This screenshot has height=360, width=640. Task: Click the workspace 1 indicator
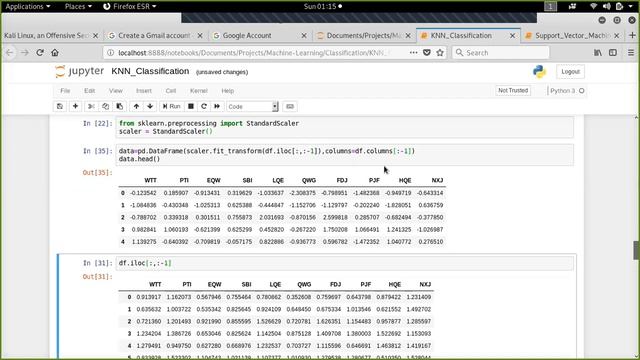pyautogui.click(x=550, y=6)
